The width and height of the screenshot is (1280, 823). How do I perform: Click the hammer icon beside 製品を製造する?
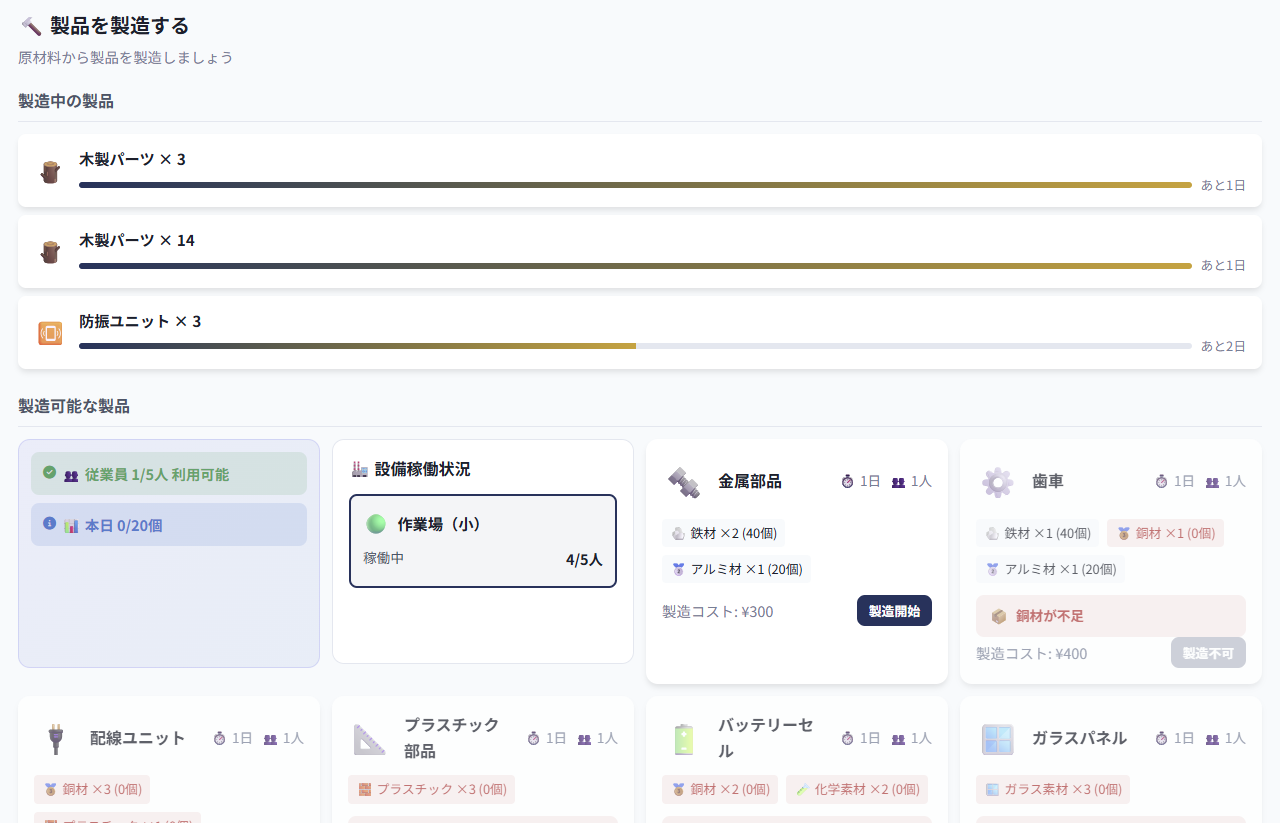coord(31,26)
